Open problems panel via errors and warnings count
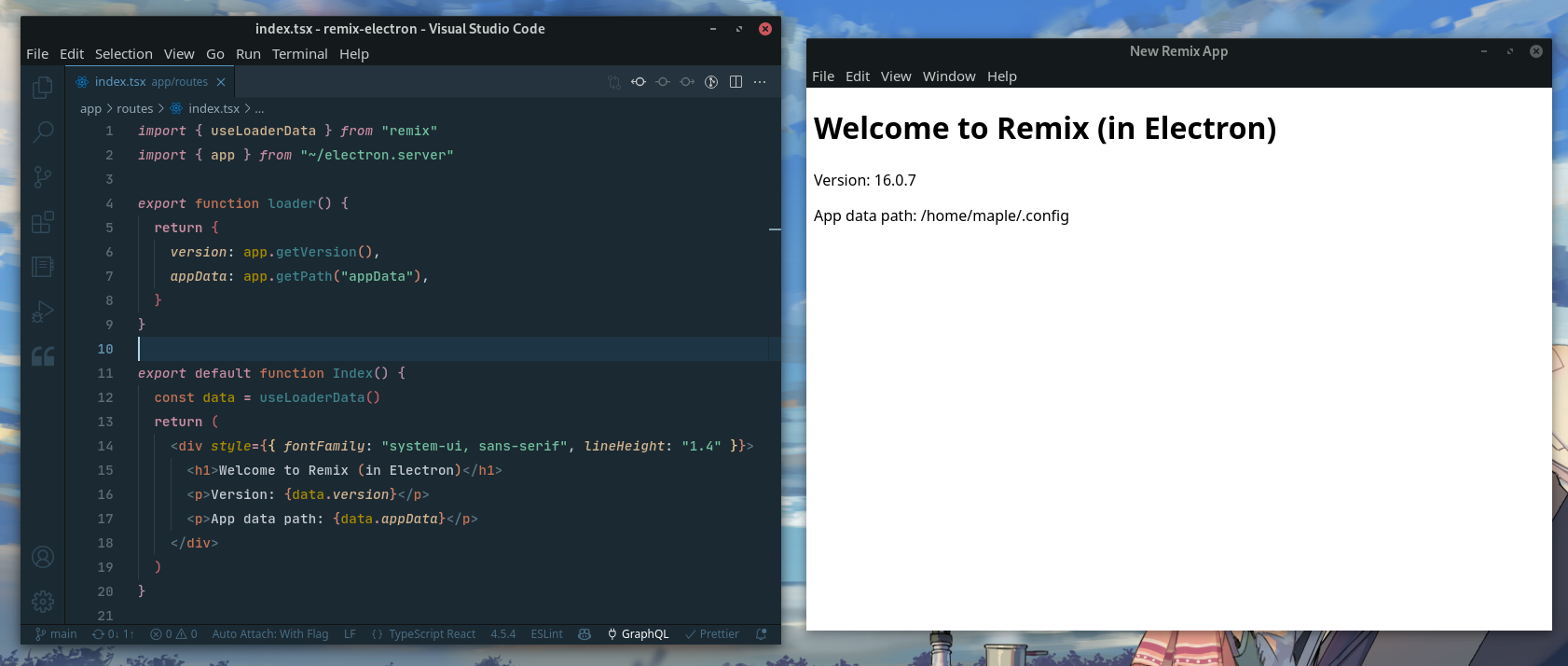 pos(173,634)
